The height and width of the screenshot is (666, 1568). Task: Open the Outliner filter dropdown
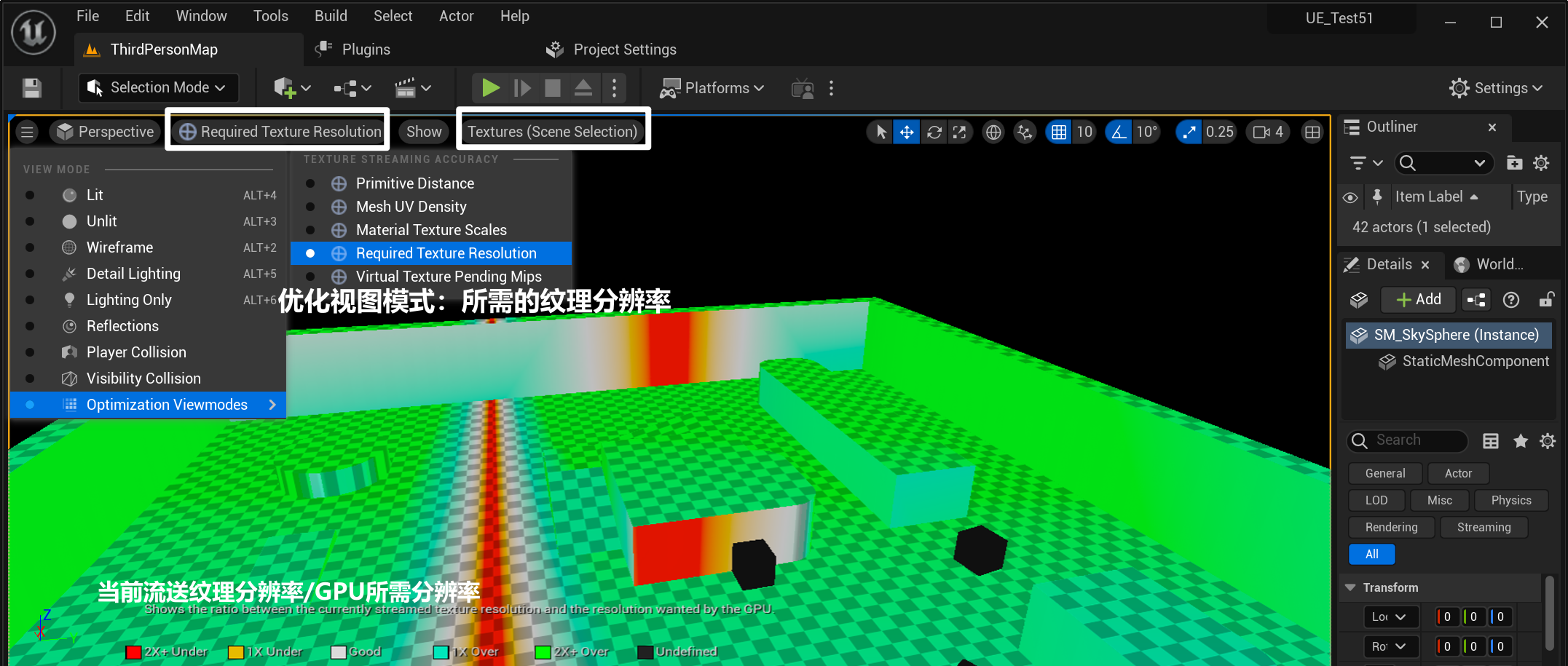click(x=1366, y=163)
